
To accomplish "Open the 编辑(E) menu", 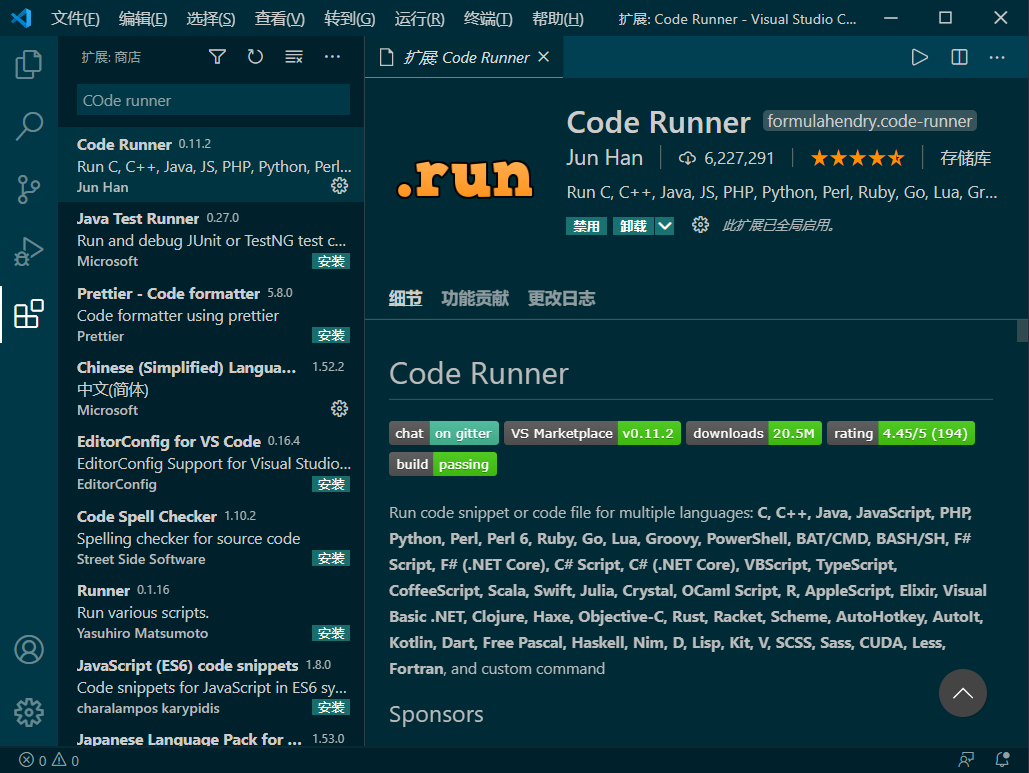I will click(x=143, y=18).
